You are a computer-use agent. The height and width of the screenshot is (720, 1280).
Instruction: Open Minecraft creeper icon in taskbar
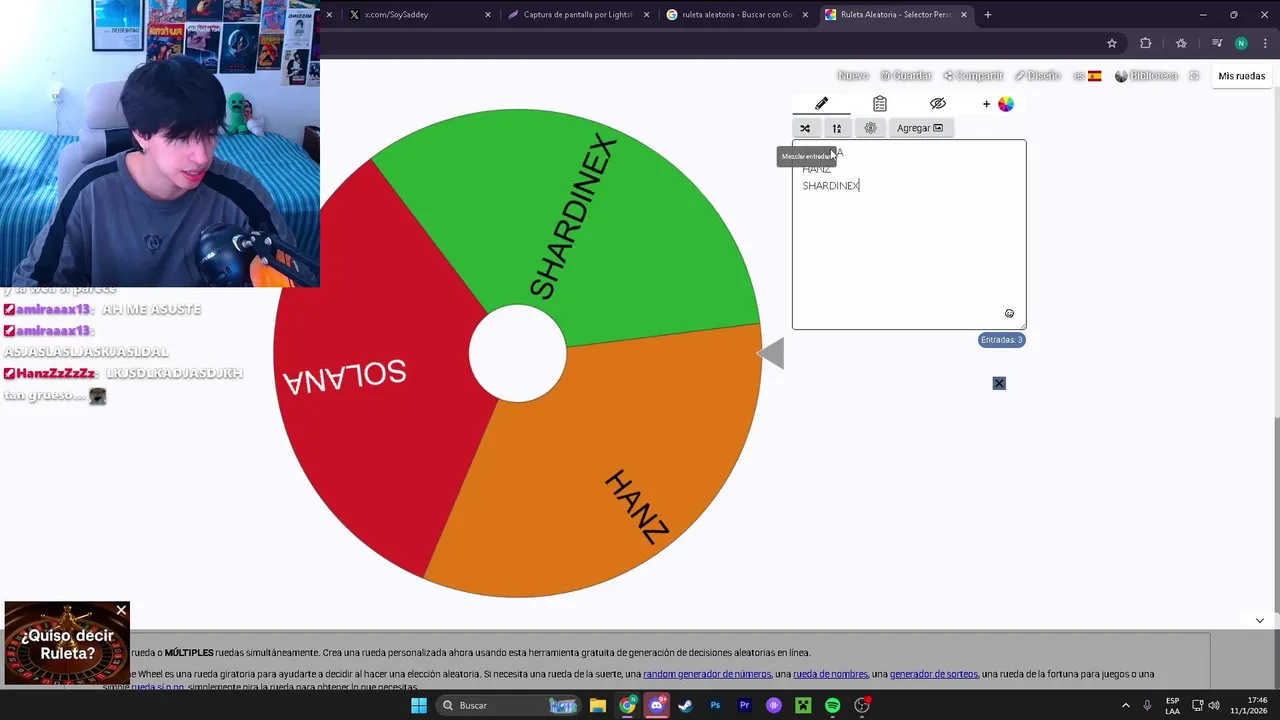pos(803,705)
